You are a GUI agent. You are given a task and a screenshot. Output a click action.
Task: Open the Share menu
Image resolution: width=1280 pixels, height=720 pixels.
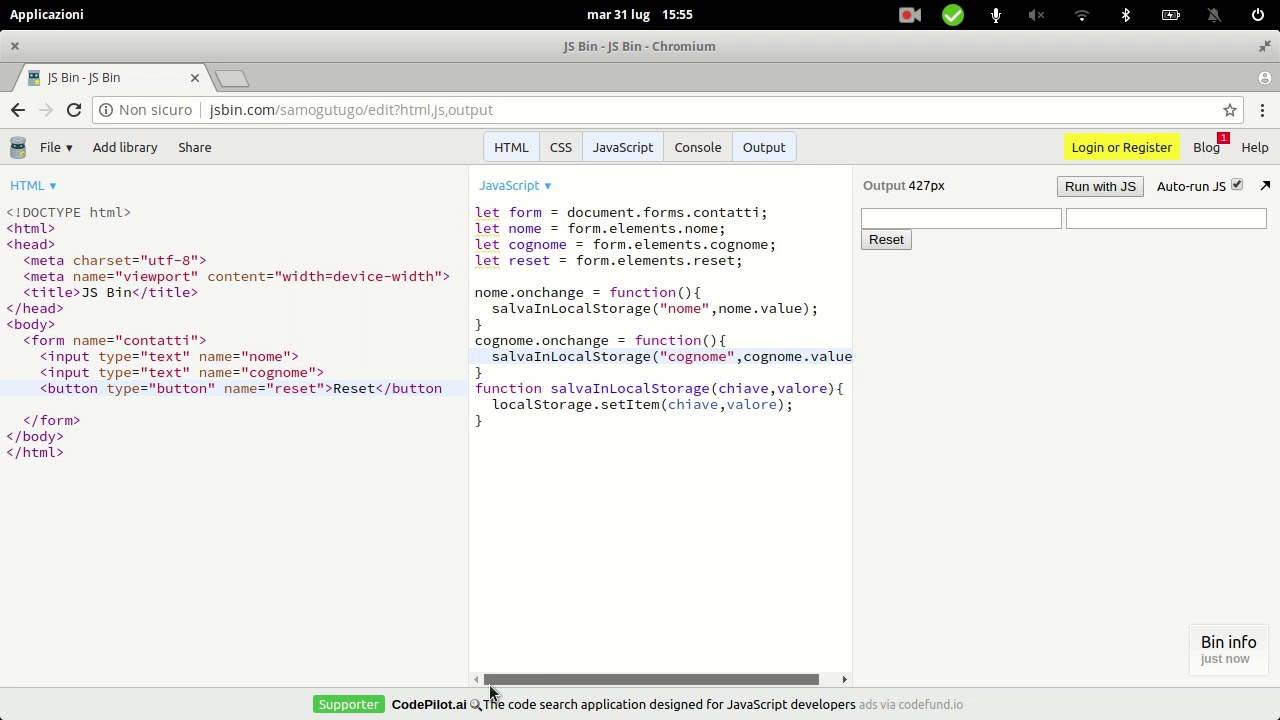[195, 147]
